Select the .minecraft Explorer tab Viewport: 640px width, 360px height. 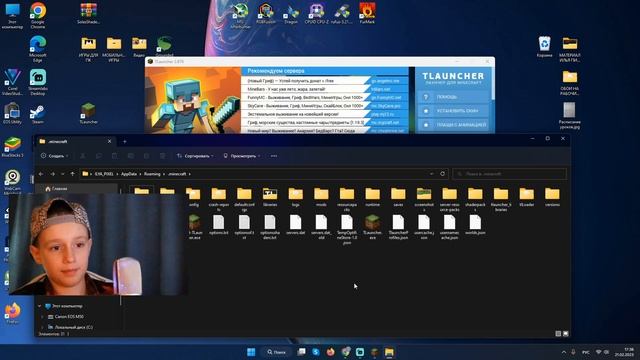(75, 142)
